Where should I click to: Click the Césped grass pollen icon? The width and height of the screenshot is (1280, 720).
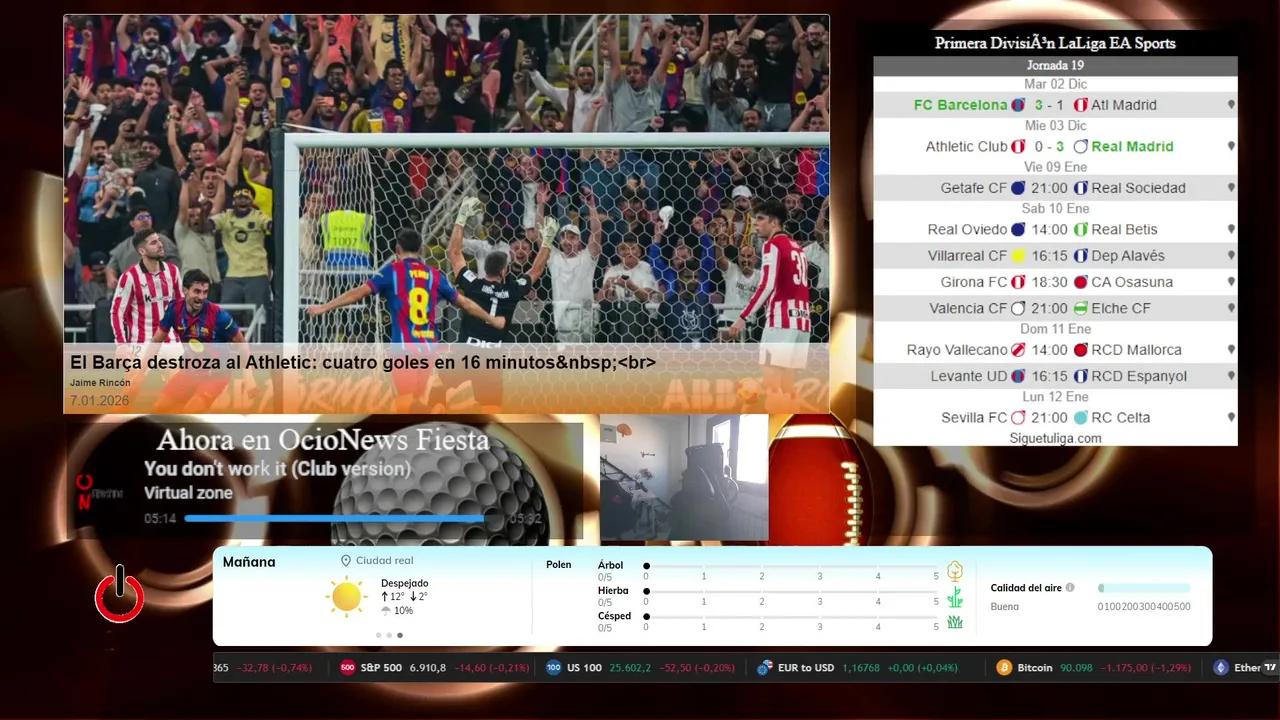[955, 622]
